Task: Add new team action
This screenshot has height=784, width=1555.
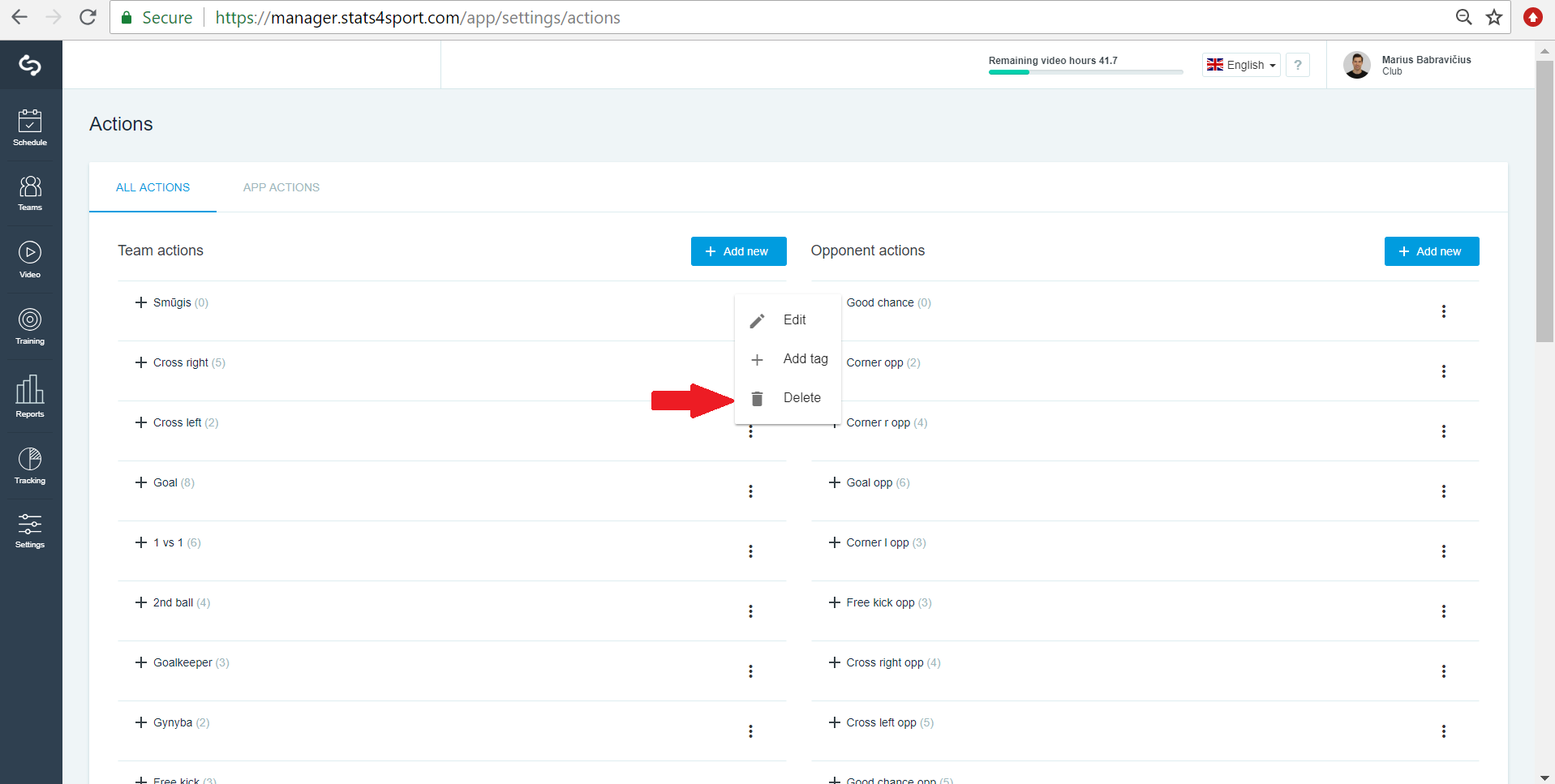Action: (x=738, y=251)
